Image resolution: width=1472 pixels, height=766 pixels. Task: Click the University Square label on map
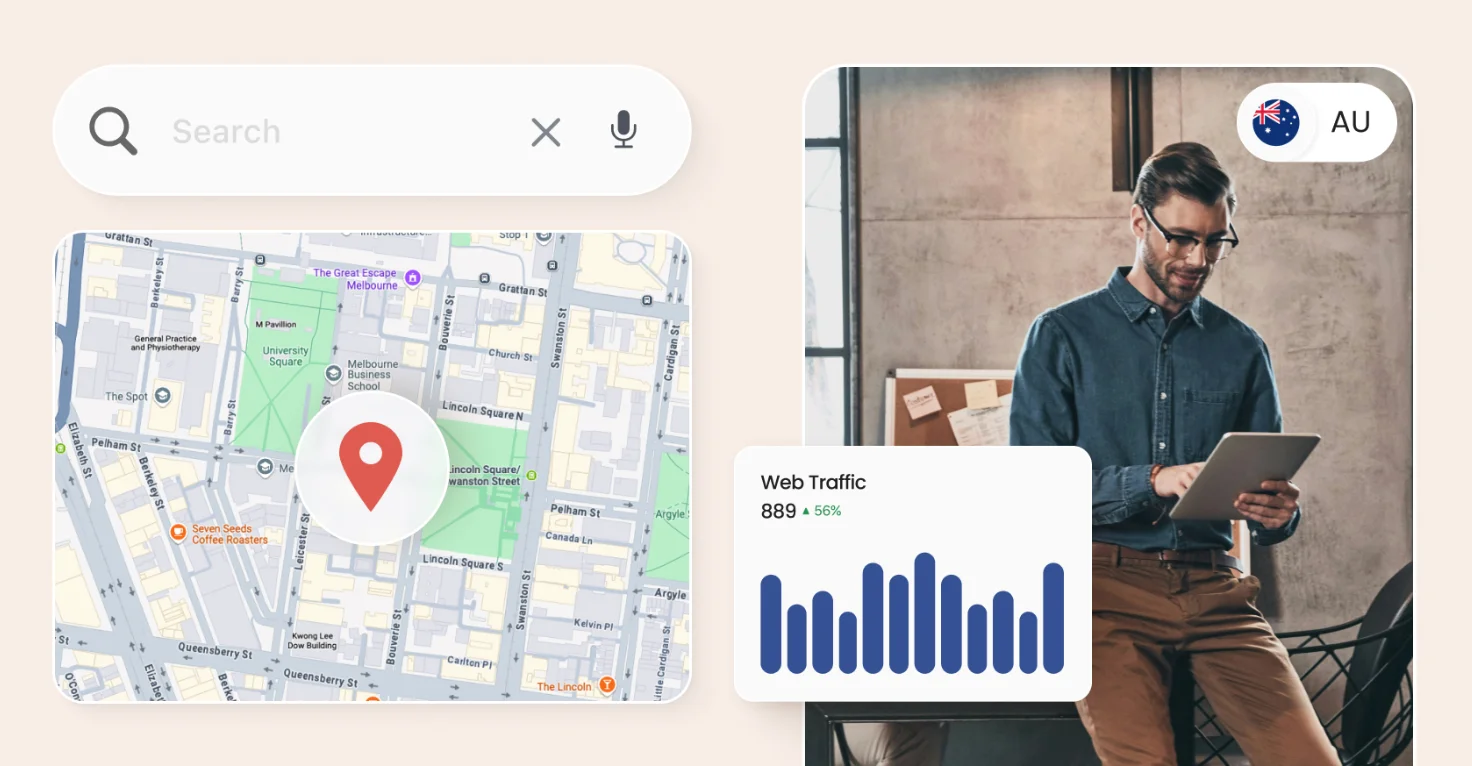click(283, 356)
